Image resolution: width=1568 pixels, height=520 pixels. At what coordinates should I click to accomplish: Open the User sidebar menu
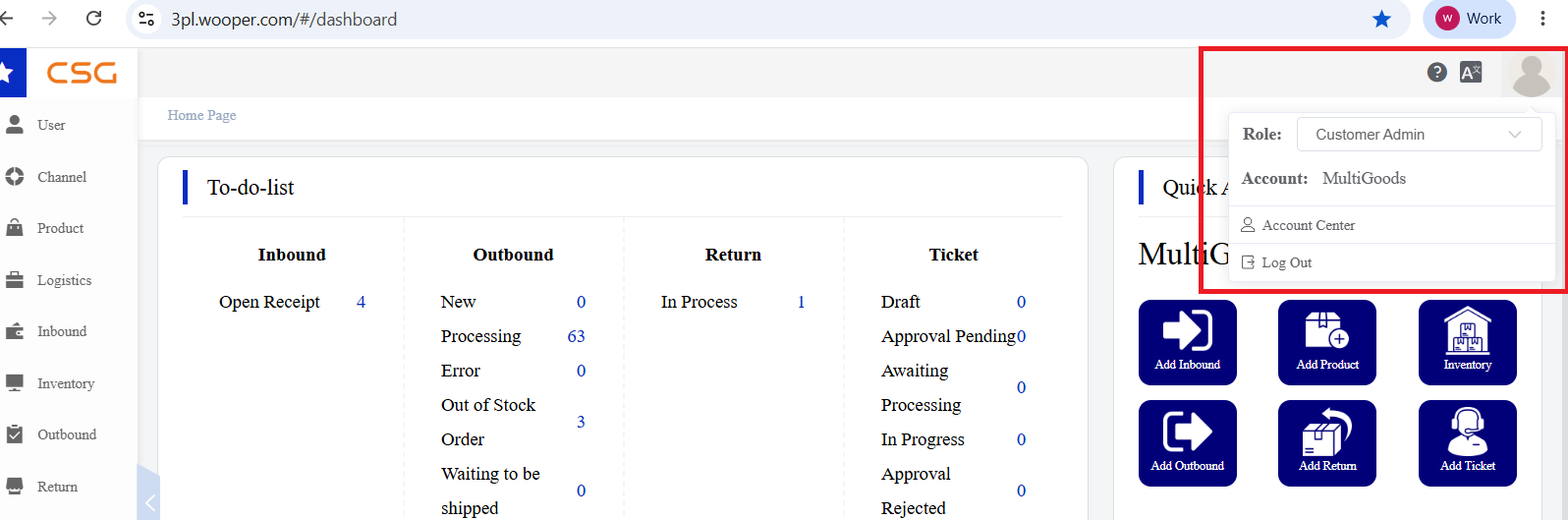[51, 125]
